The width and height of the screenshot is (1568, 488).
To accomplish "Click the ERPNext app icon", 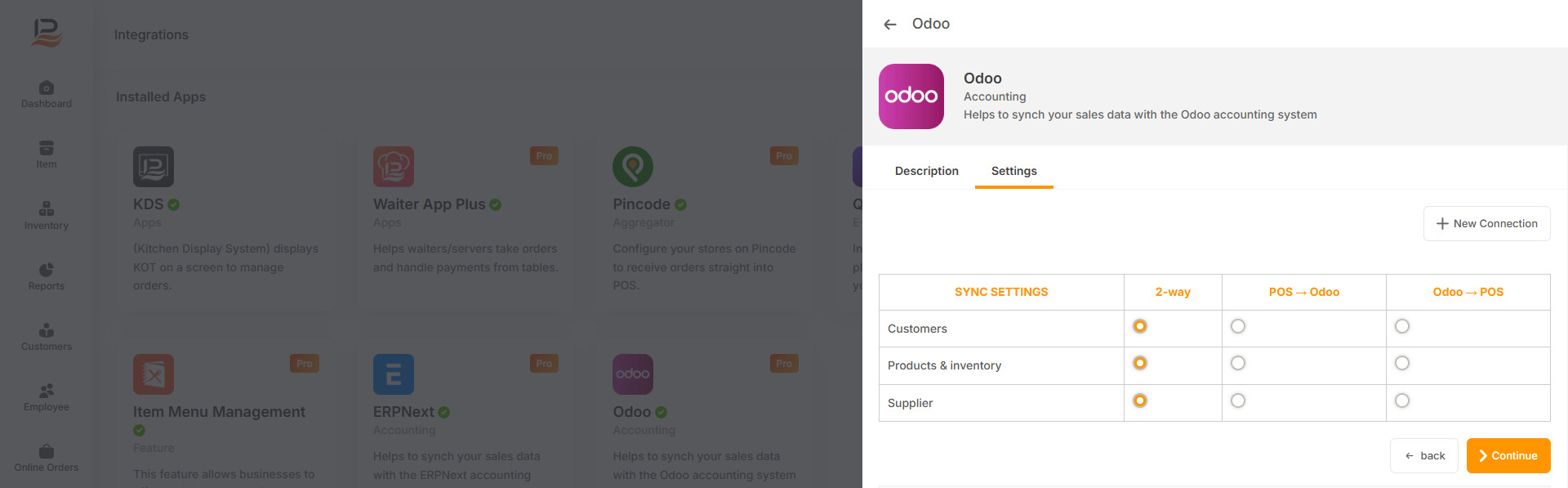I will (394, 374).
